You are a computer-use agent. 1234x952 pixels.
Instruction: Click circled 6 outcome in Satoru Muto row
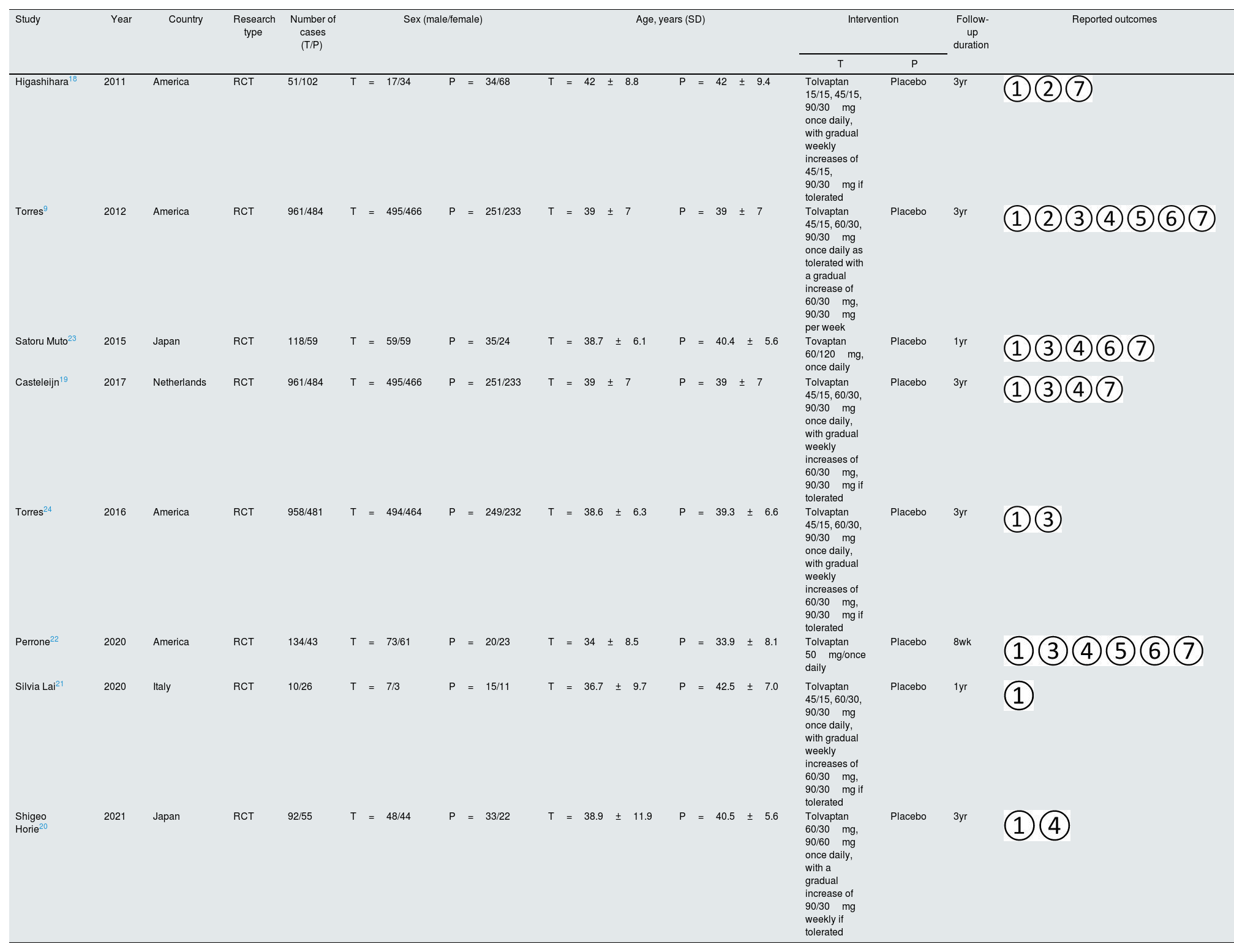coord(1110,349)
